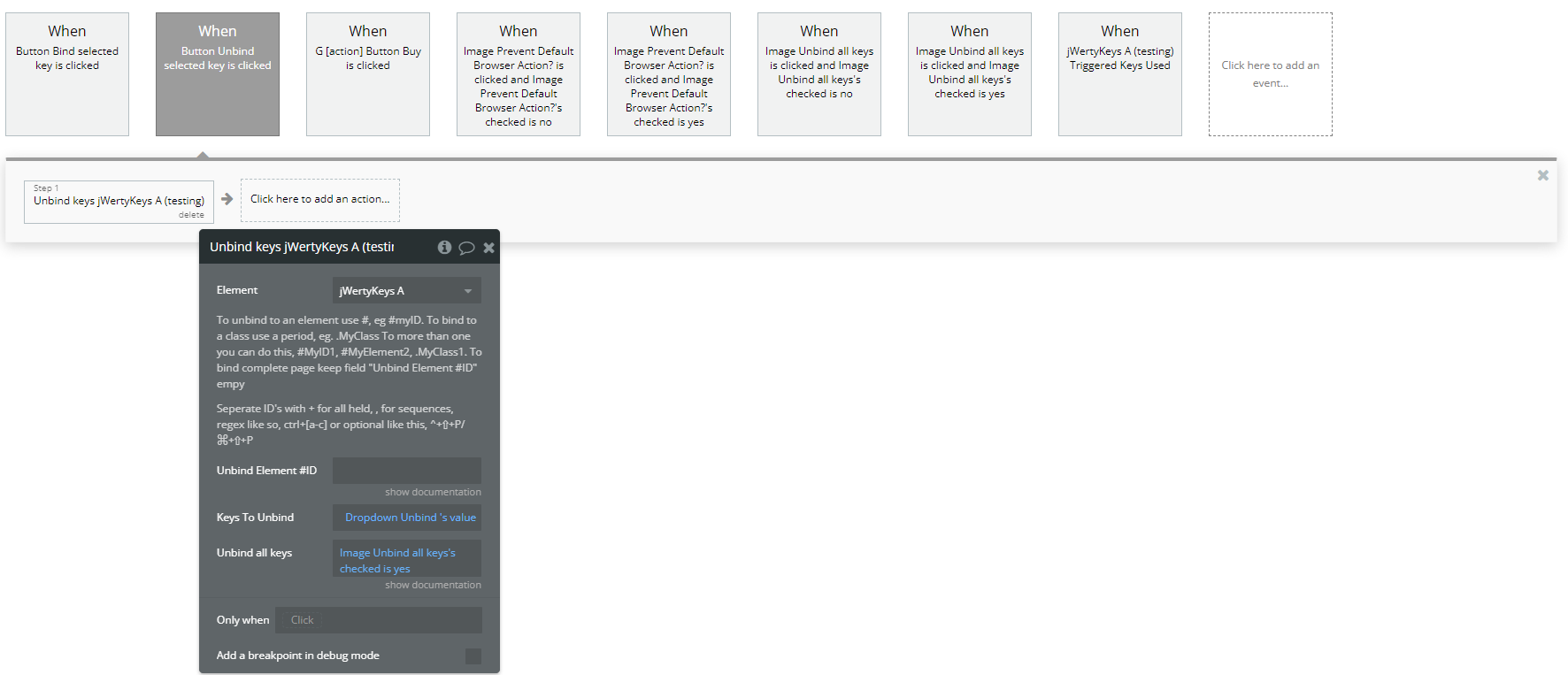
Task: Edit Image Unbind all keys's checked expression
Action: tap(407, 558)
